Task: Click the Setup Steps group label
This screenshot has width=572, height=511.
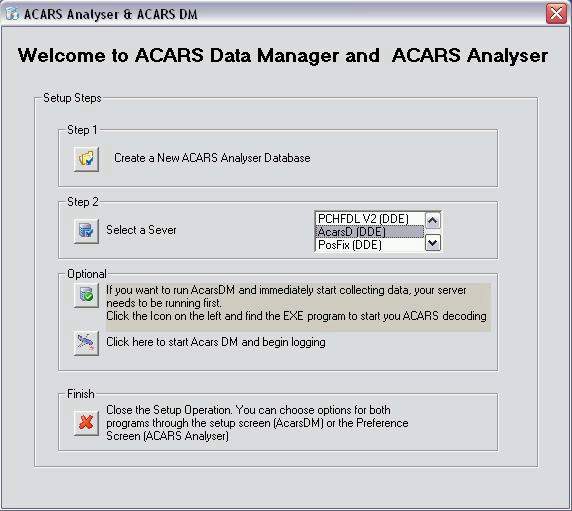Action: (72, 98)
